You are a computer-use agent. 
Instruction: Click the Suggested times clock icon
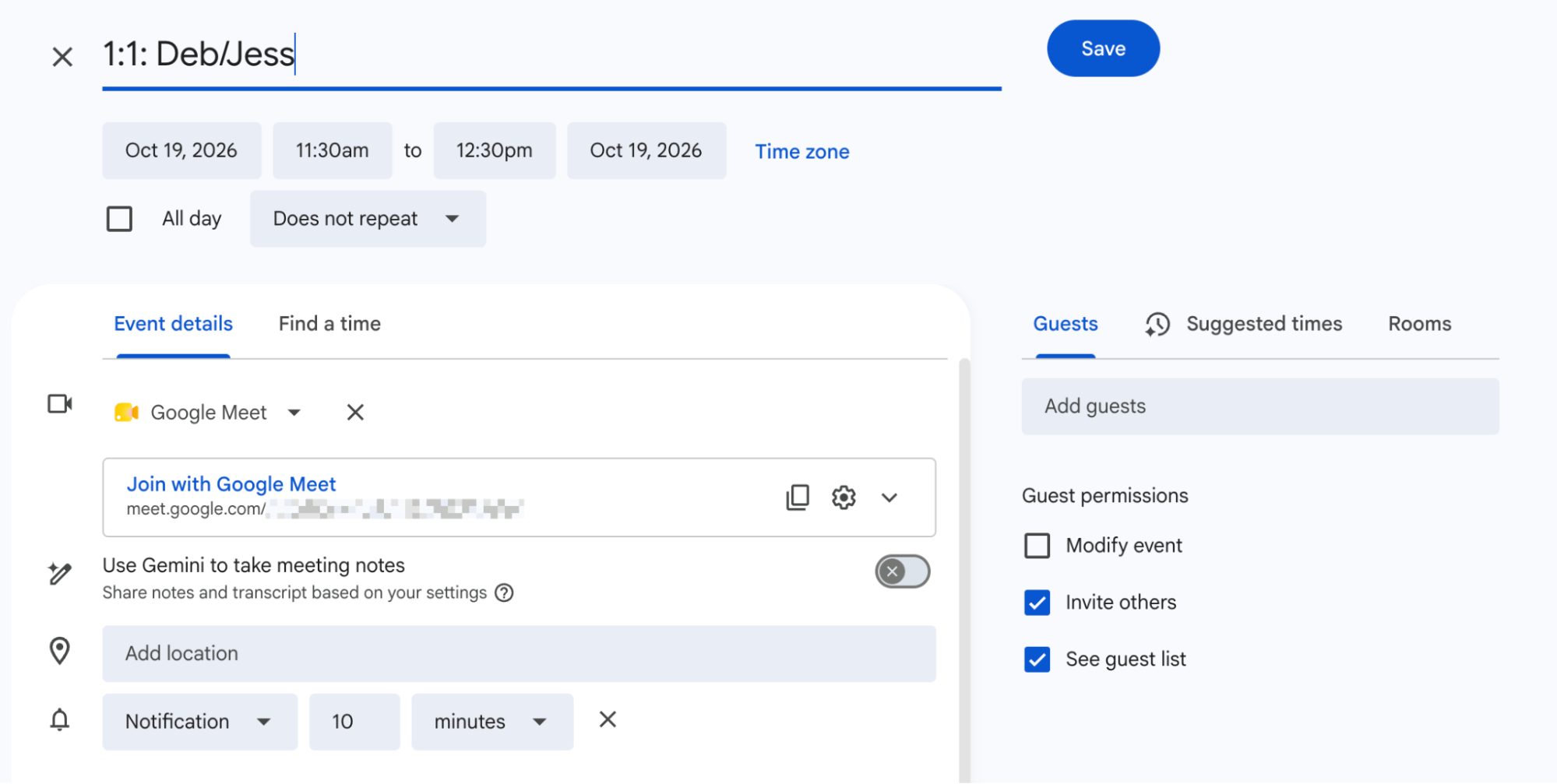click(x=1157, y=325)
